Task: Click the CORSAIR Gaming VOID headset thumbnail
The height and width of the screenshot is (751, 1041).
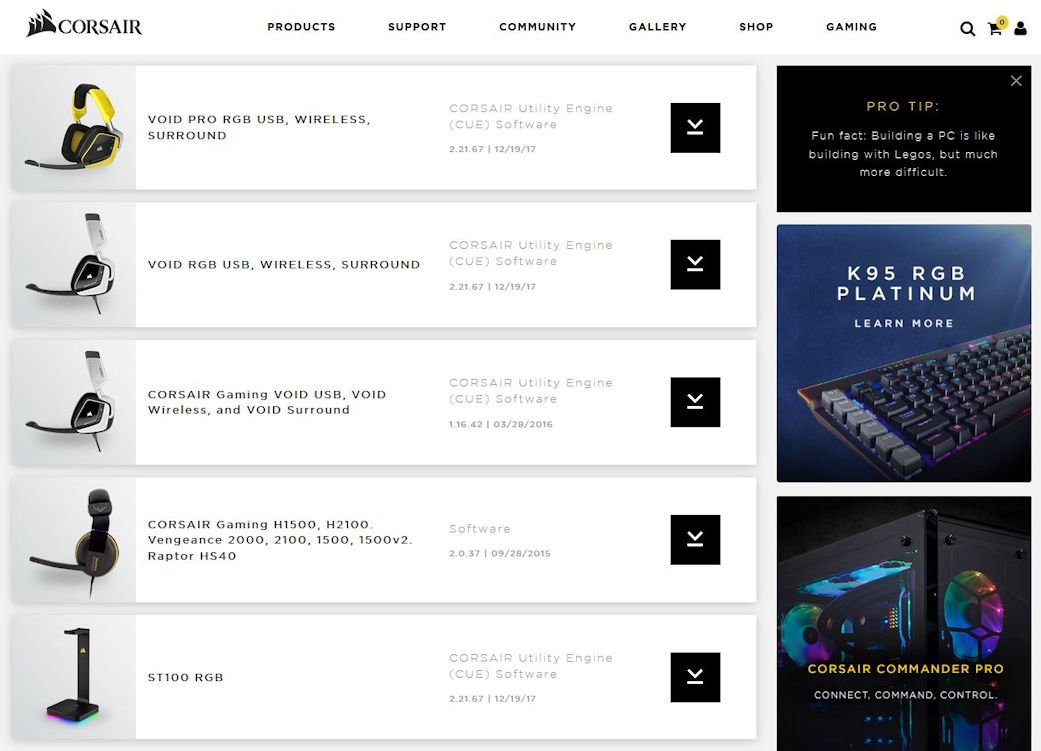Action: [74, 402]
